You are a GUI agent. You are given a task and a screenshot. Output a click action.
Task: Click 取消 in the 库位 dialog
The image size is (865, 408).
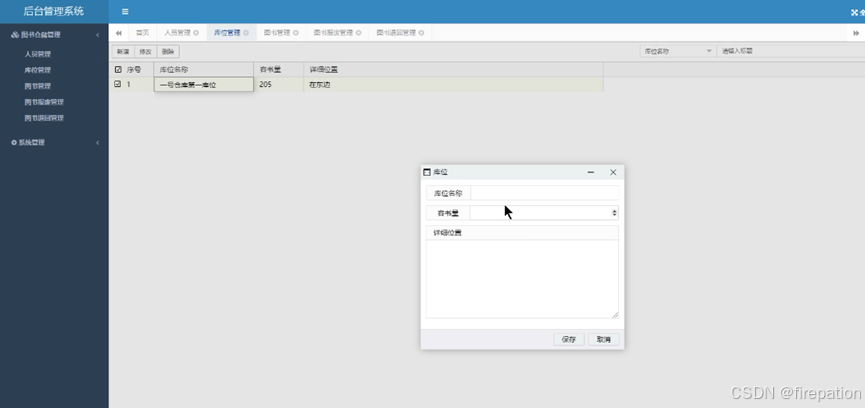[604, 340]
